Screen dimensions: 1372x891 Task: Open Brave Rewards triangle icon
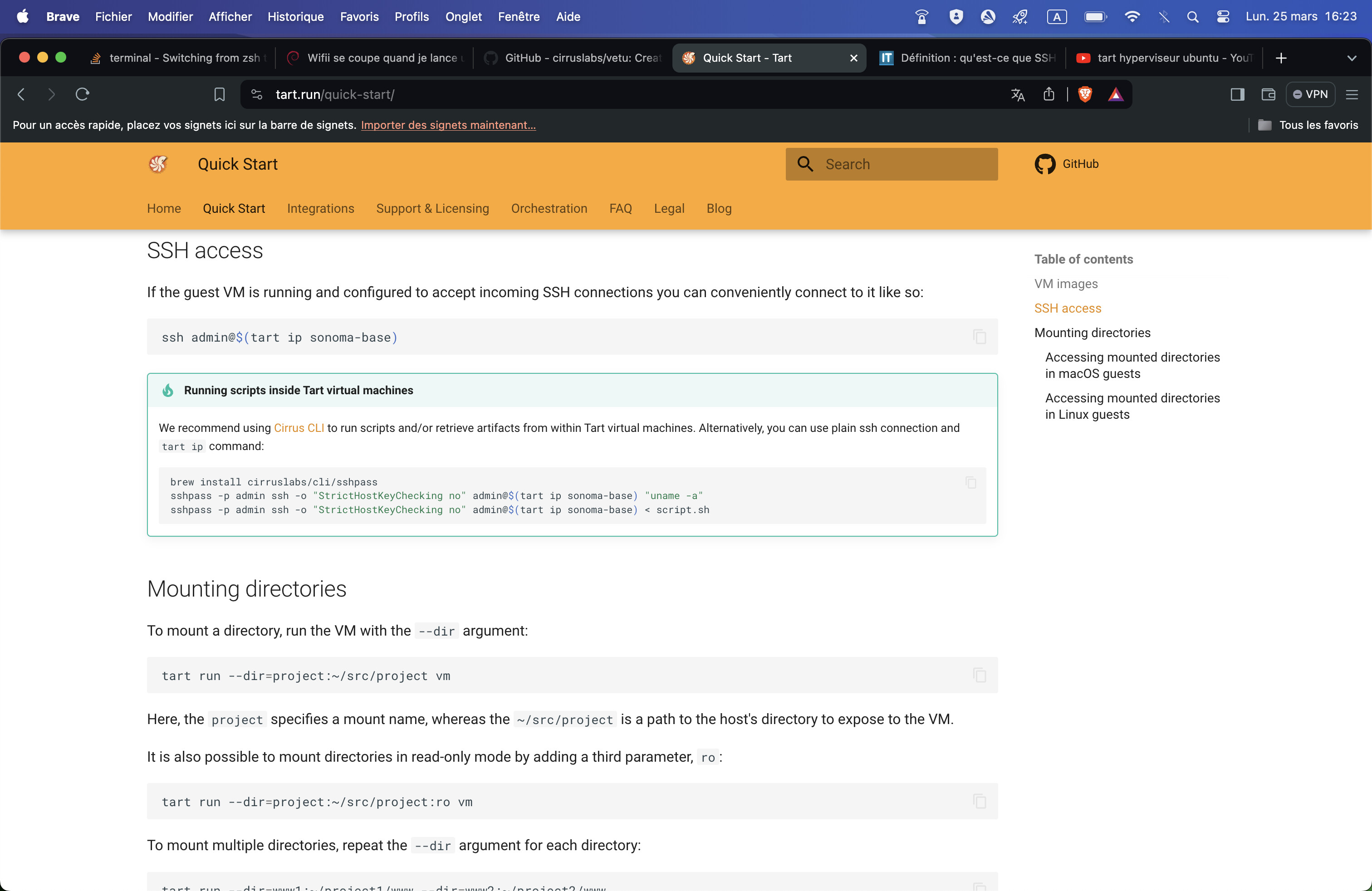[1116, 94]
